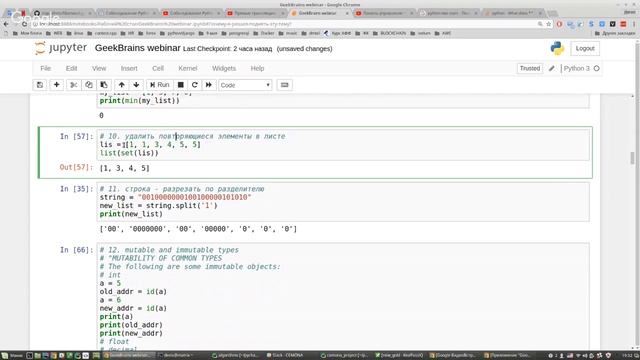This screenshot has width=640, height=360.
Task: Go back with the browser arrow
Action: (x=6, y=24)
